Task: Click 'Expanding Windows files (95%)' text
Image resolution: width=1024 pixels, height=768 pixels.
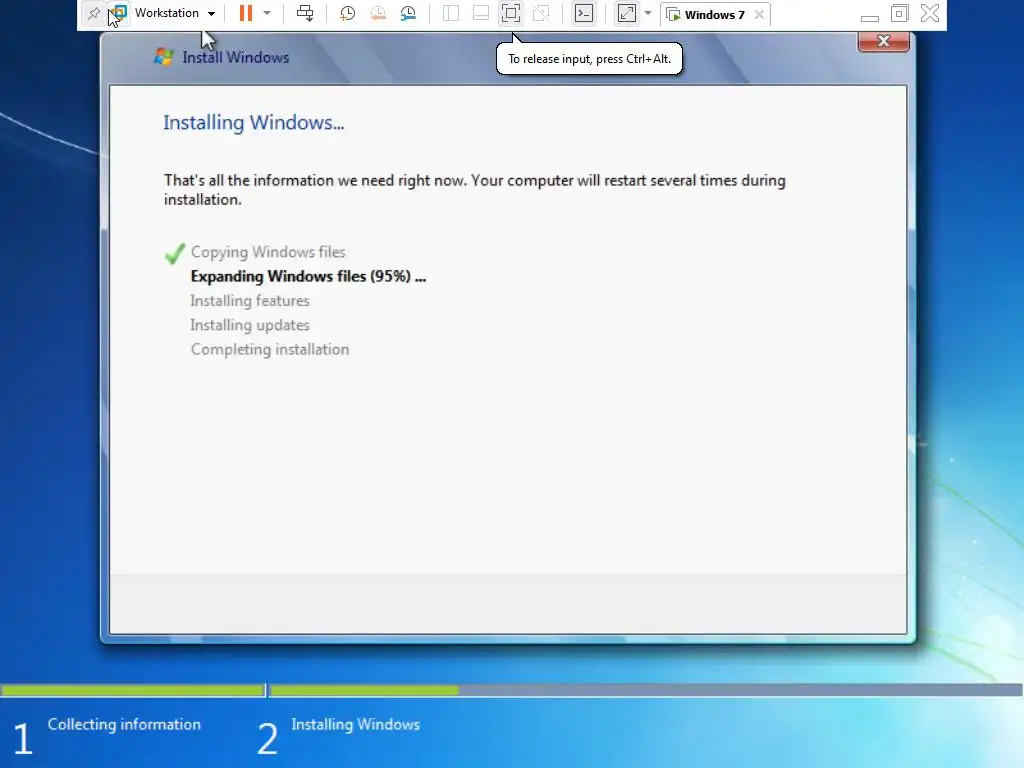Action: pyautogui.click(x=308, y=276)
